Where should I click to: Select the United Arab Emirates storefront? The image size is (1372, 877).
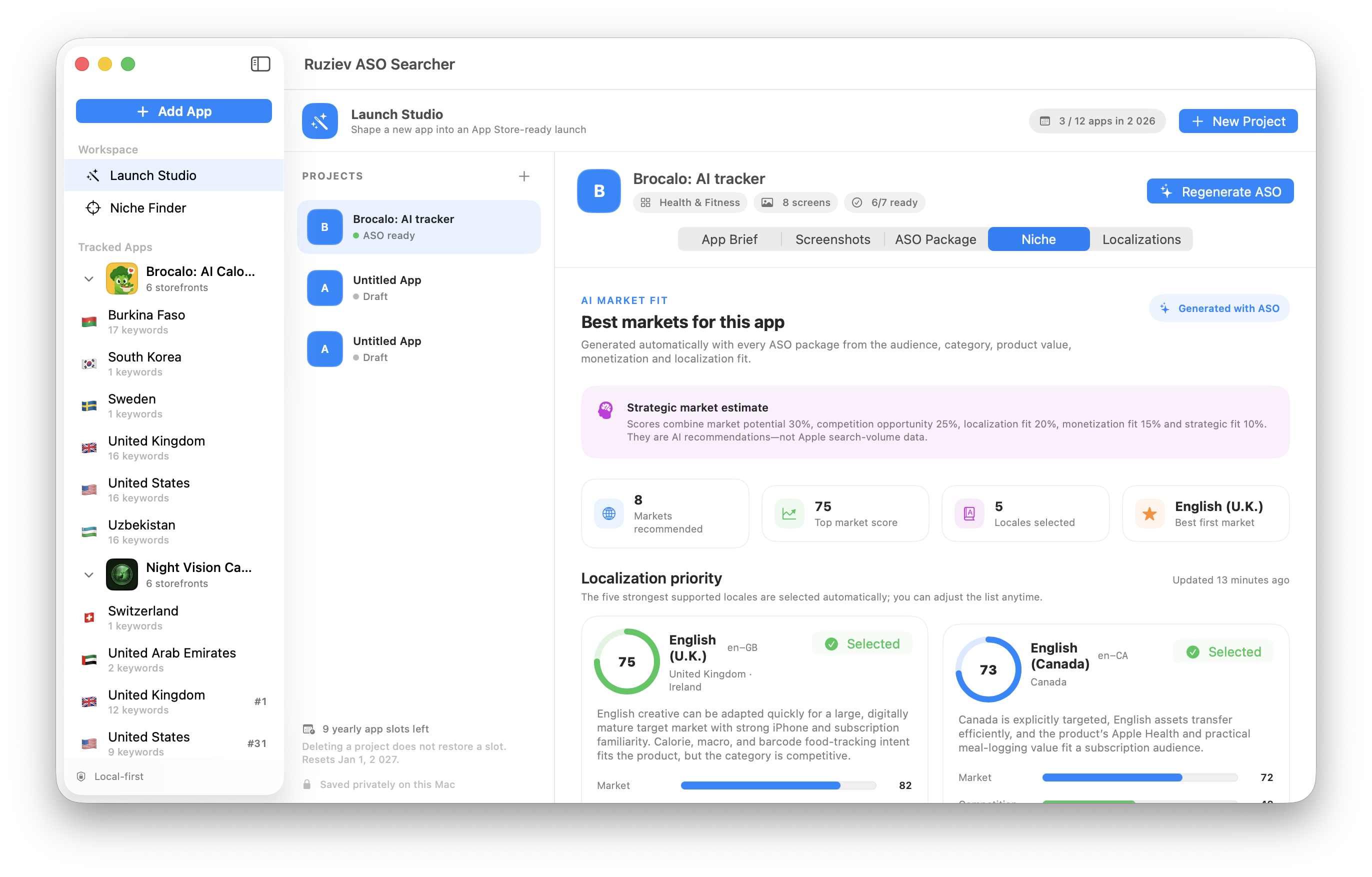point(174,659)
